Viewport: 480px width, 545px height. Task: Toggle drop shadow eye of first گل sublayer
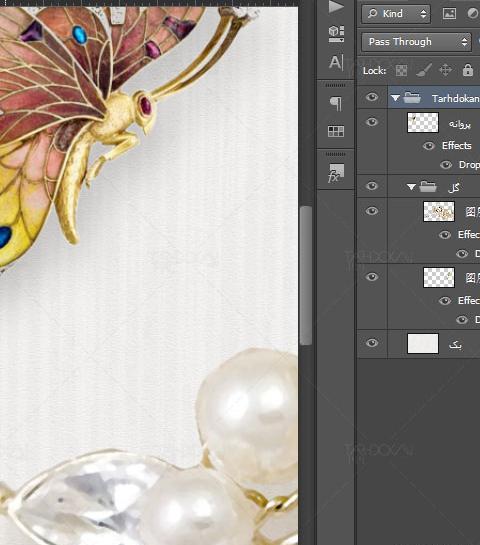point(462,254)
